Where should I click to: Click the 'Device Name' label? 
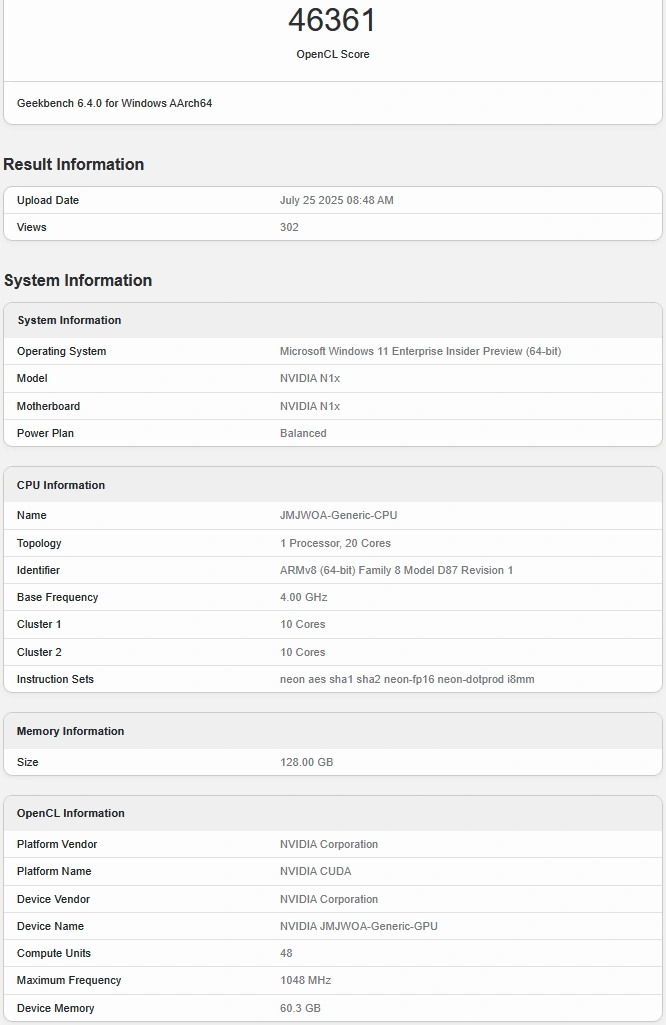(x=50, y=926)
